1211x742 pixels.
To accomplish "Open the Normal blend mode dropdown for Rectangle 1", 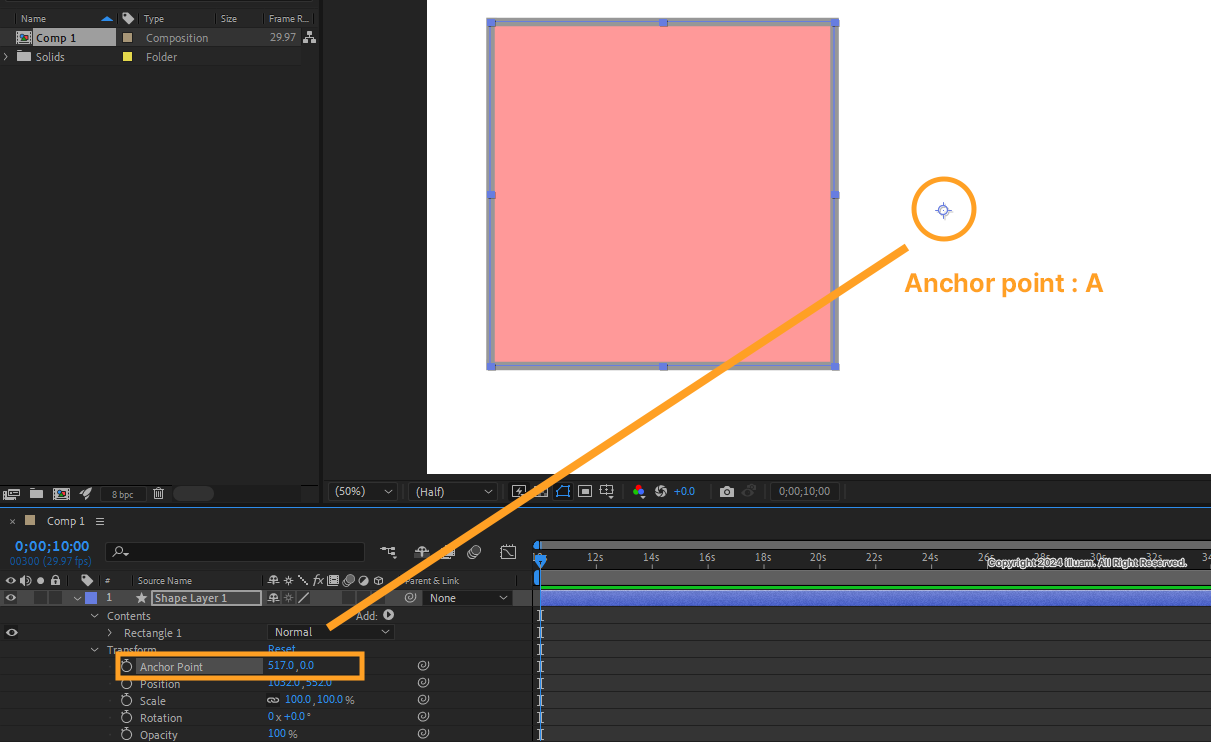I will point(331,632).
